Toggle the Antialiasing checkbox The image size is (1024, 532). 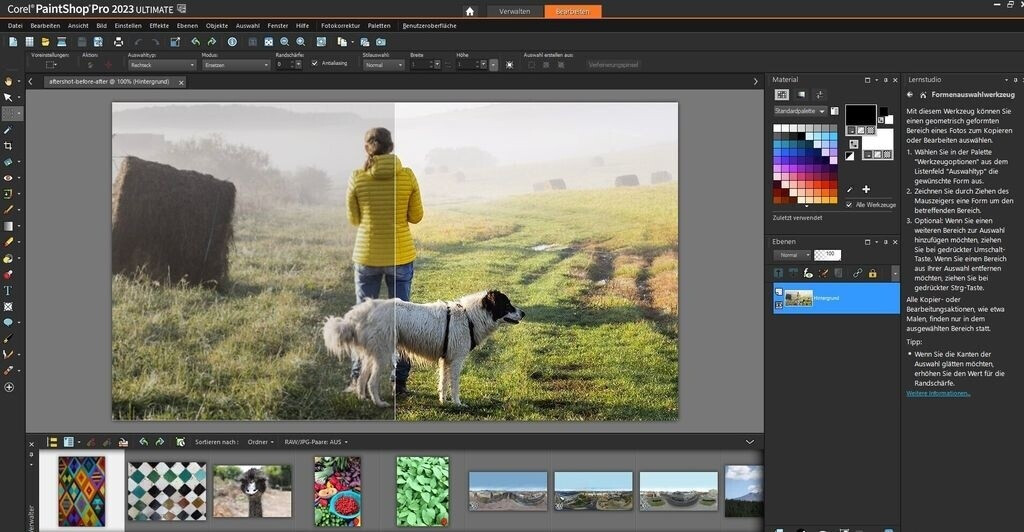[315, 64]
